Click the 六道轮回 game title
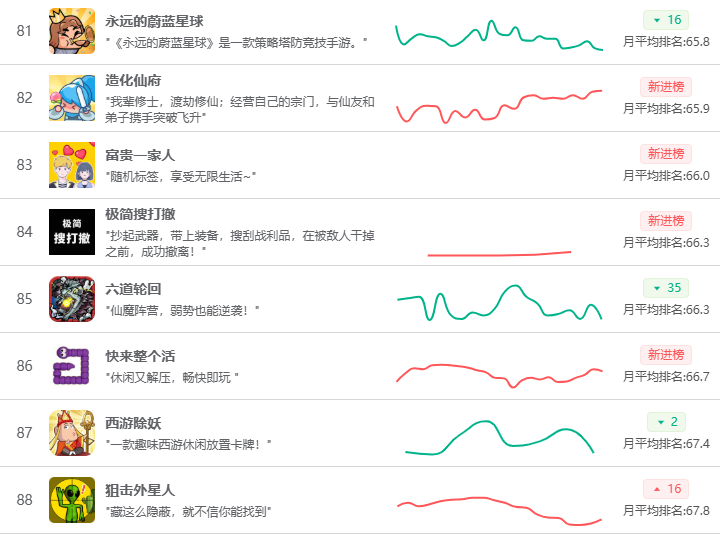Screen dimensions: 720x541 click(x=134, y=290)
